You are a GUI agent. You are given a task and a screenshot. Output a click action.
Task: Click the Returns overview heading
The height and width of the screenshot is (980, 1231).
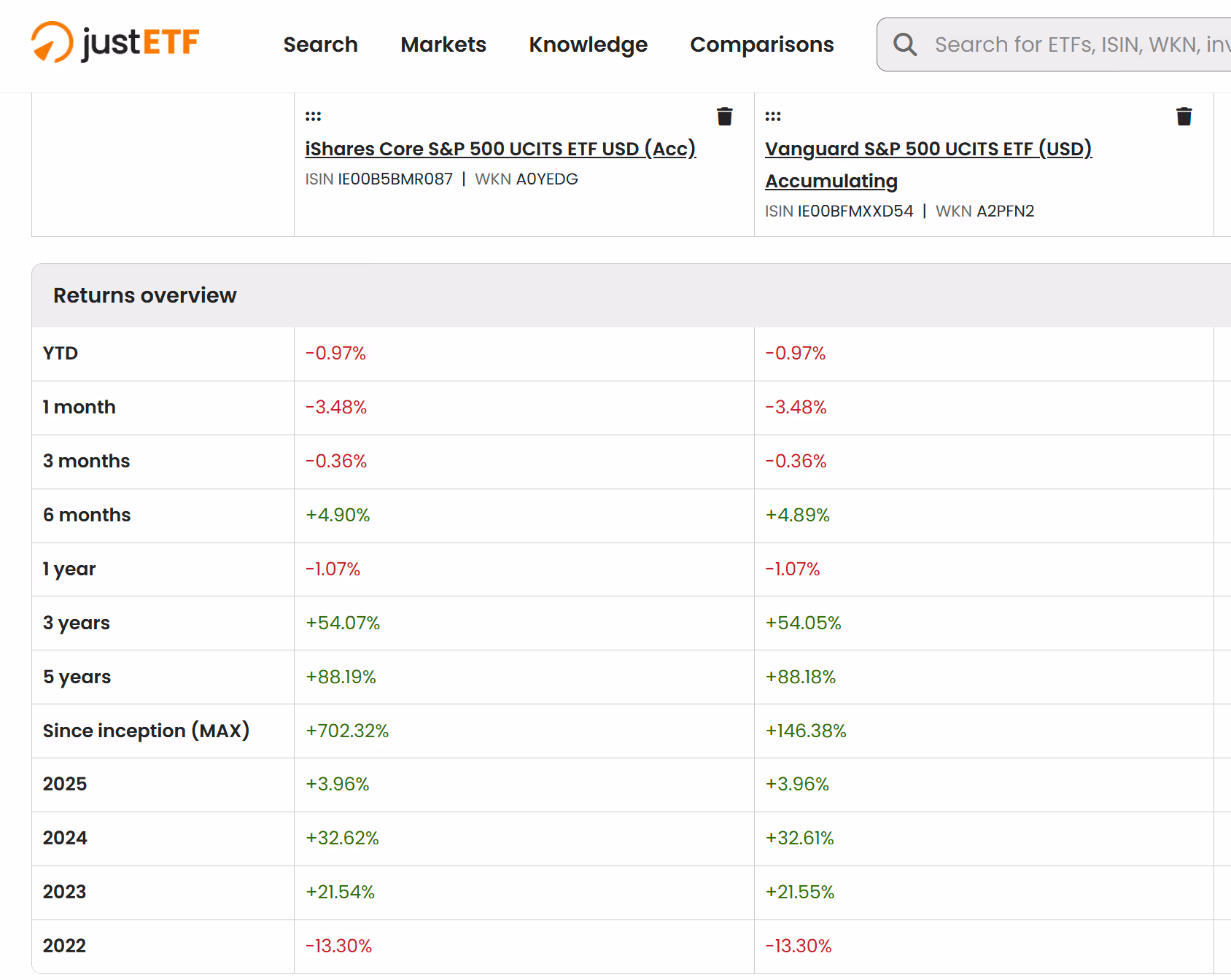click(144, 295)
